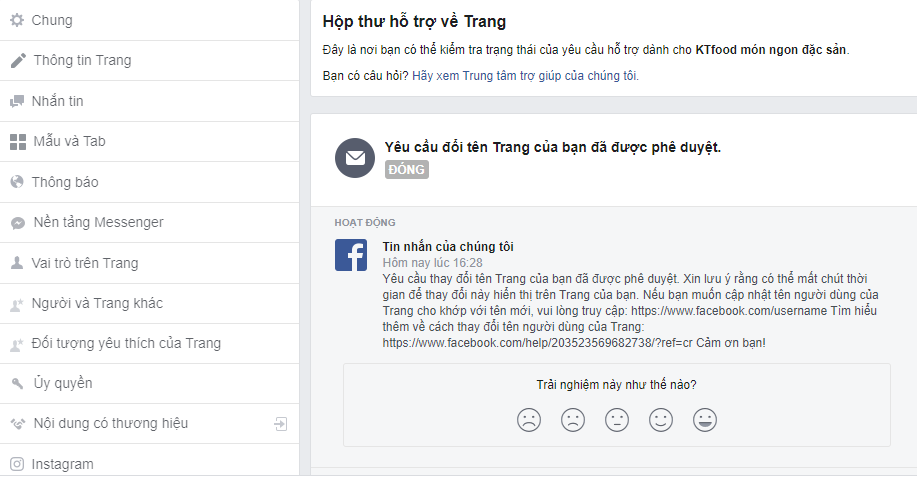Go to Nhắn tin settings
Viewport: 917px width, 479px height.
150,101
